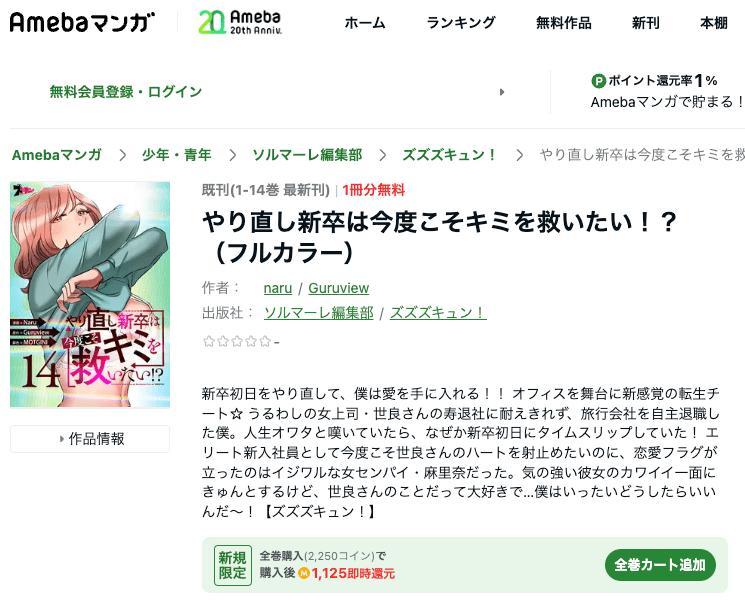745x605 pixels.
Task: Click the 新規限定 badge
Action: point(232,565)
